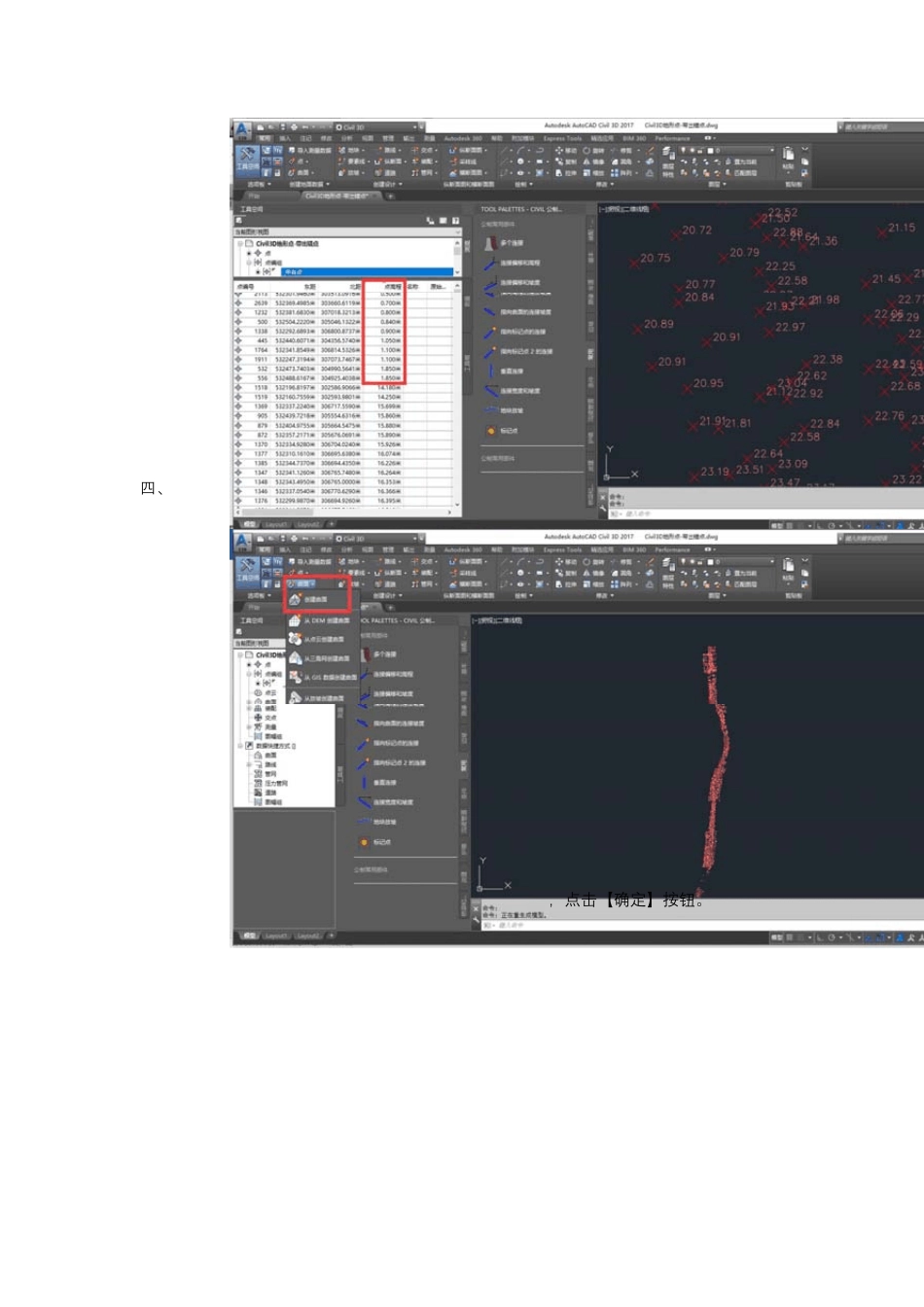Open the AutoCAD application menu in upper window
This screenshot has width=924, height=1307.
(x=242, y=129)
